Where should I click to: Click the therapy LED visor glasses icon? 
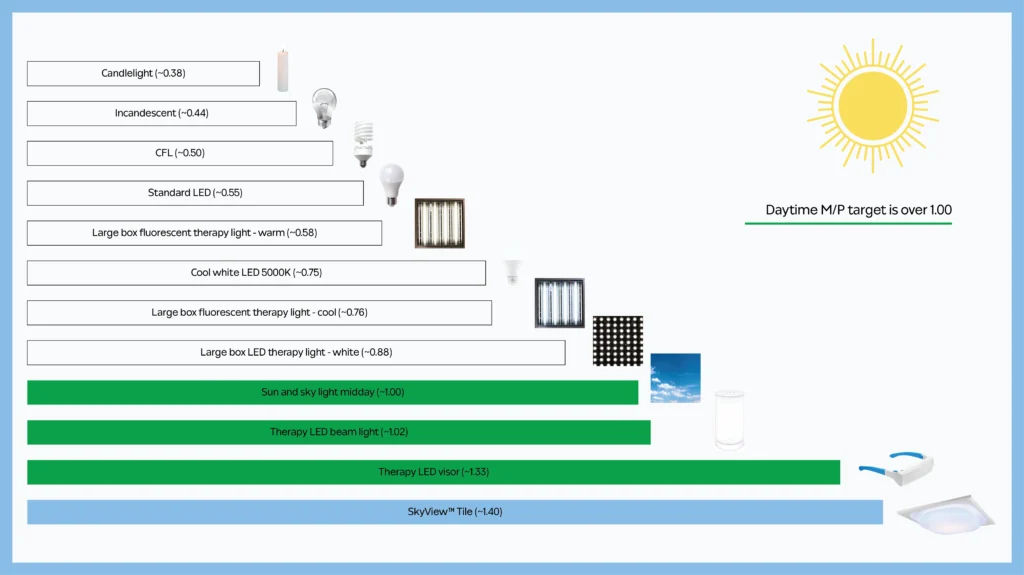[x=897, y=468]
